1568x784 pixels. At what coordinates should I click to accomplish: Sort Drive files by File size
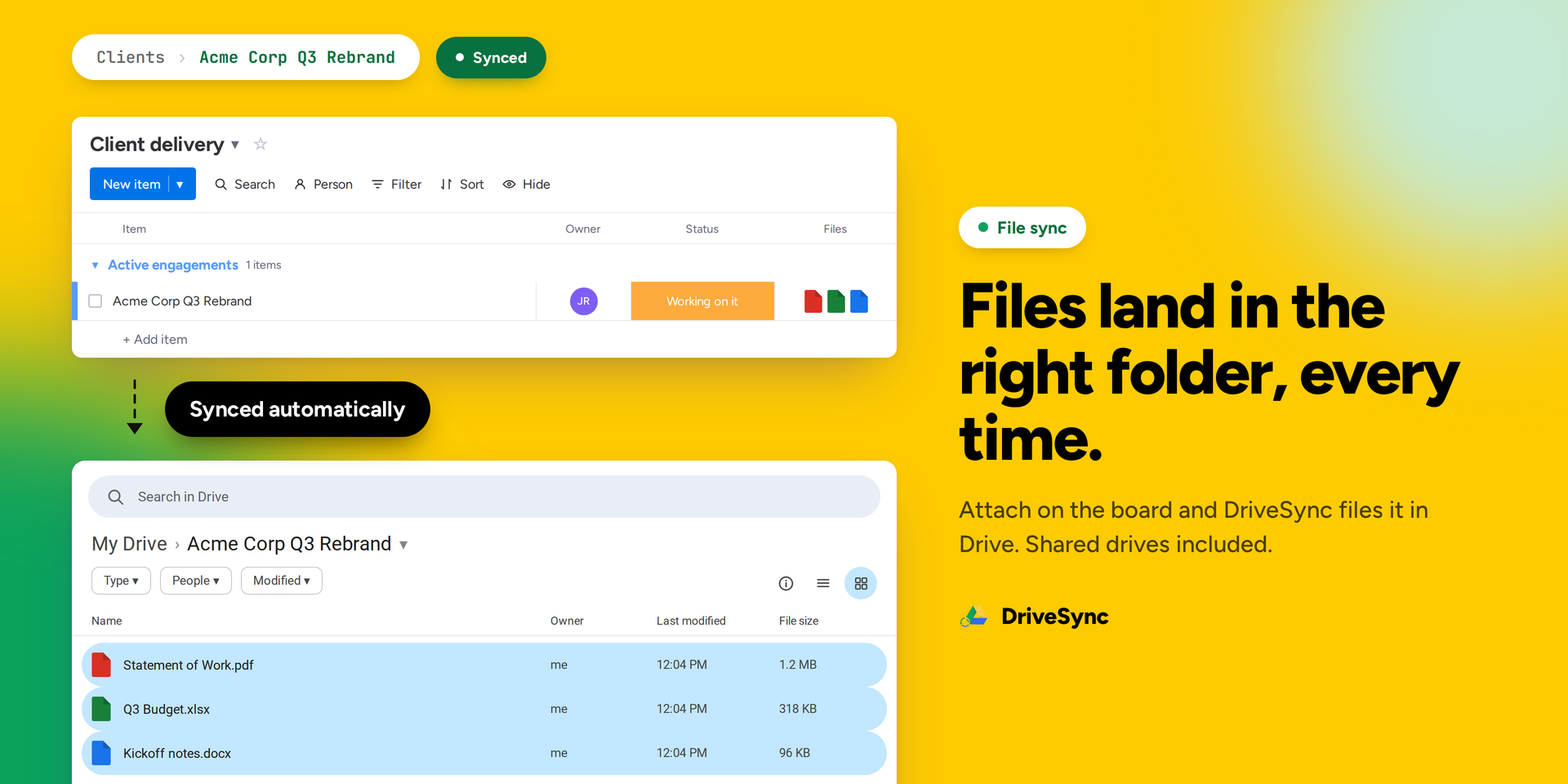pyautogui.click(x=799, y=621)
